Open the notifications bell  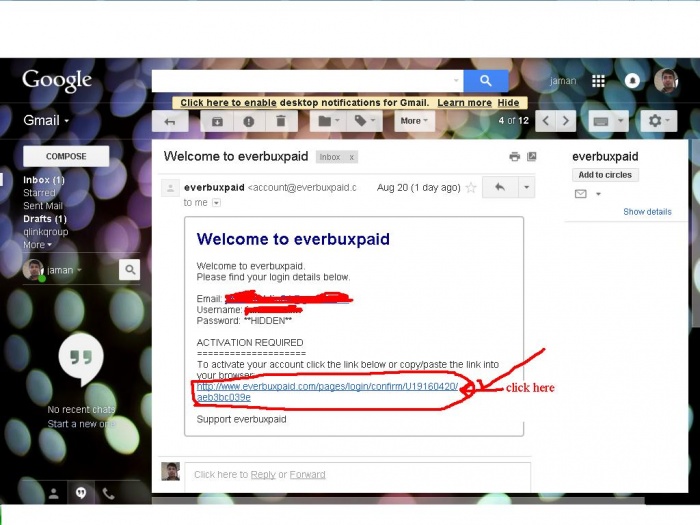click(632, 81)
